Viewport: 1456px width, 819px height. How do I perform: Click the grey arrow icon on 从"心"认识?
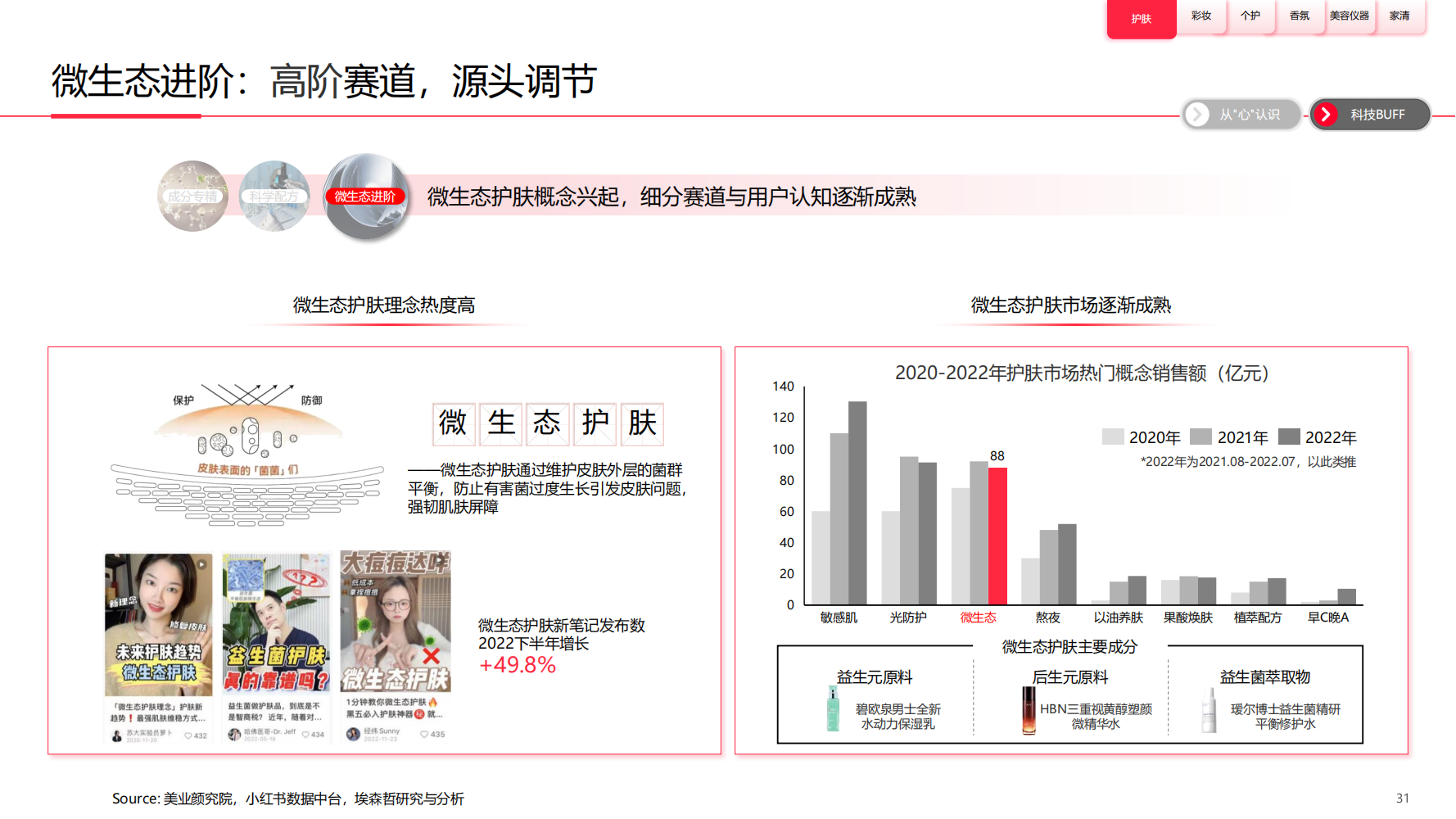pyautogui.click(x=1197, y=115)
